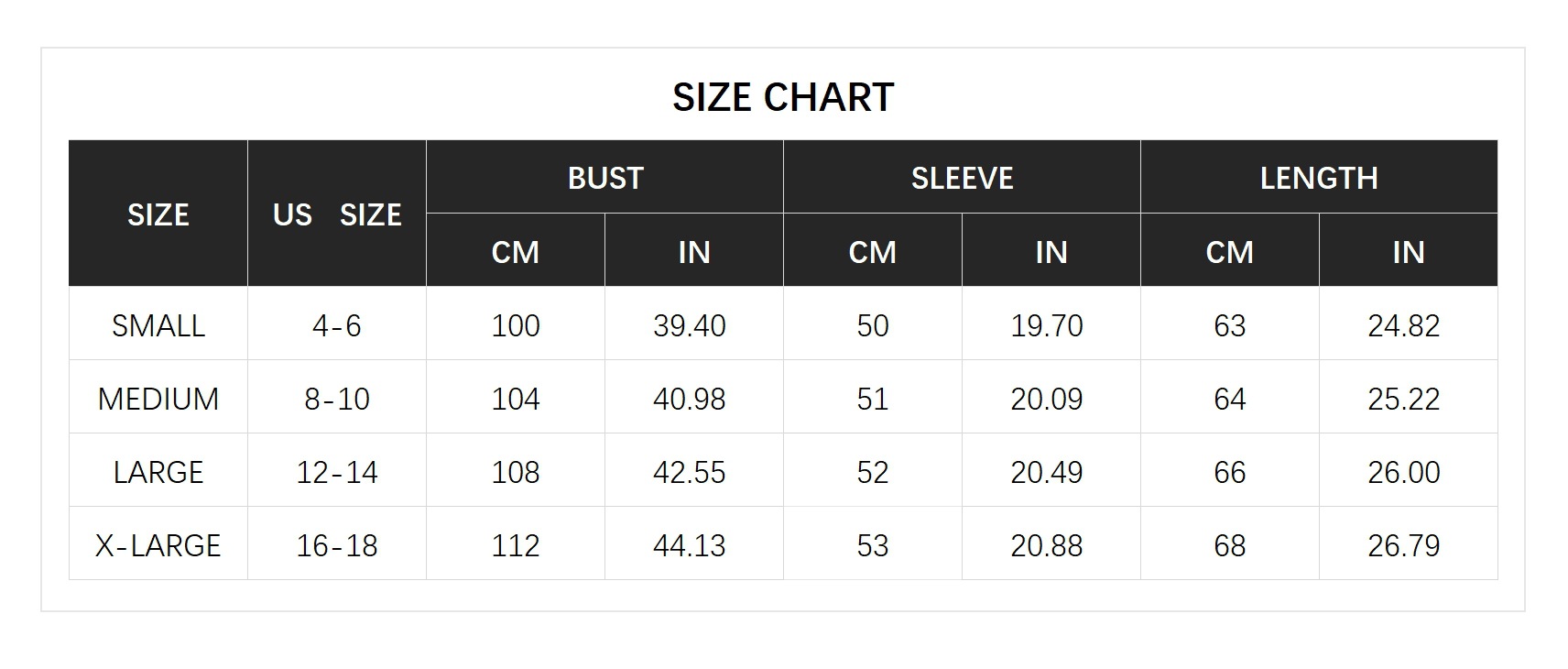Click the MEDIUM size row label
Image resolution: width=1568 pixels, height=669 pixels.
pyautogui.click(x=158, y=399)
